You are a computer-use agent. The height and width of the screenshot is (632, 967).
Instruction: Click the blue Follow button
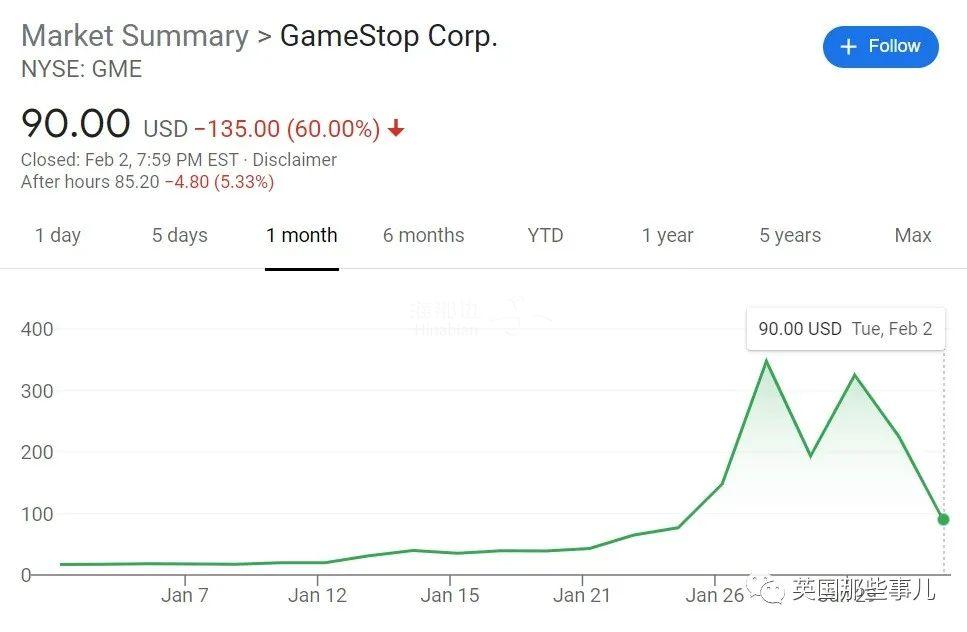coord(881,47)
